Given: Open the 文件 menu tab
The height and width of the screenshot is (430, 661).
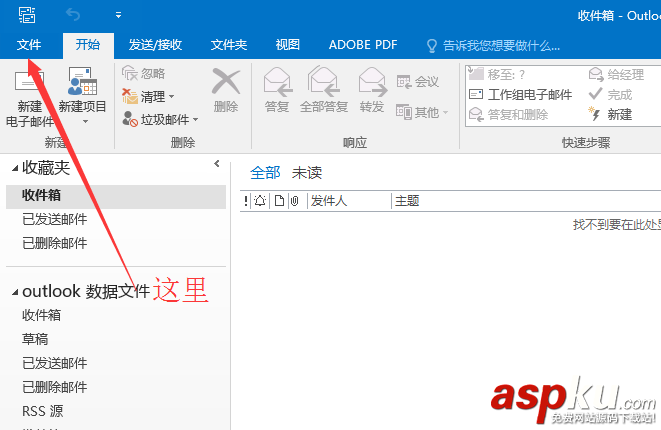Looking at the screenshot, I should [29, 45].
